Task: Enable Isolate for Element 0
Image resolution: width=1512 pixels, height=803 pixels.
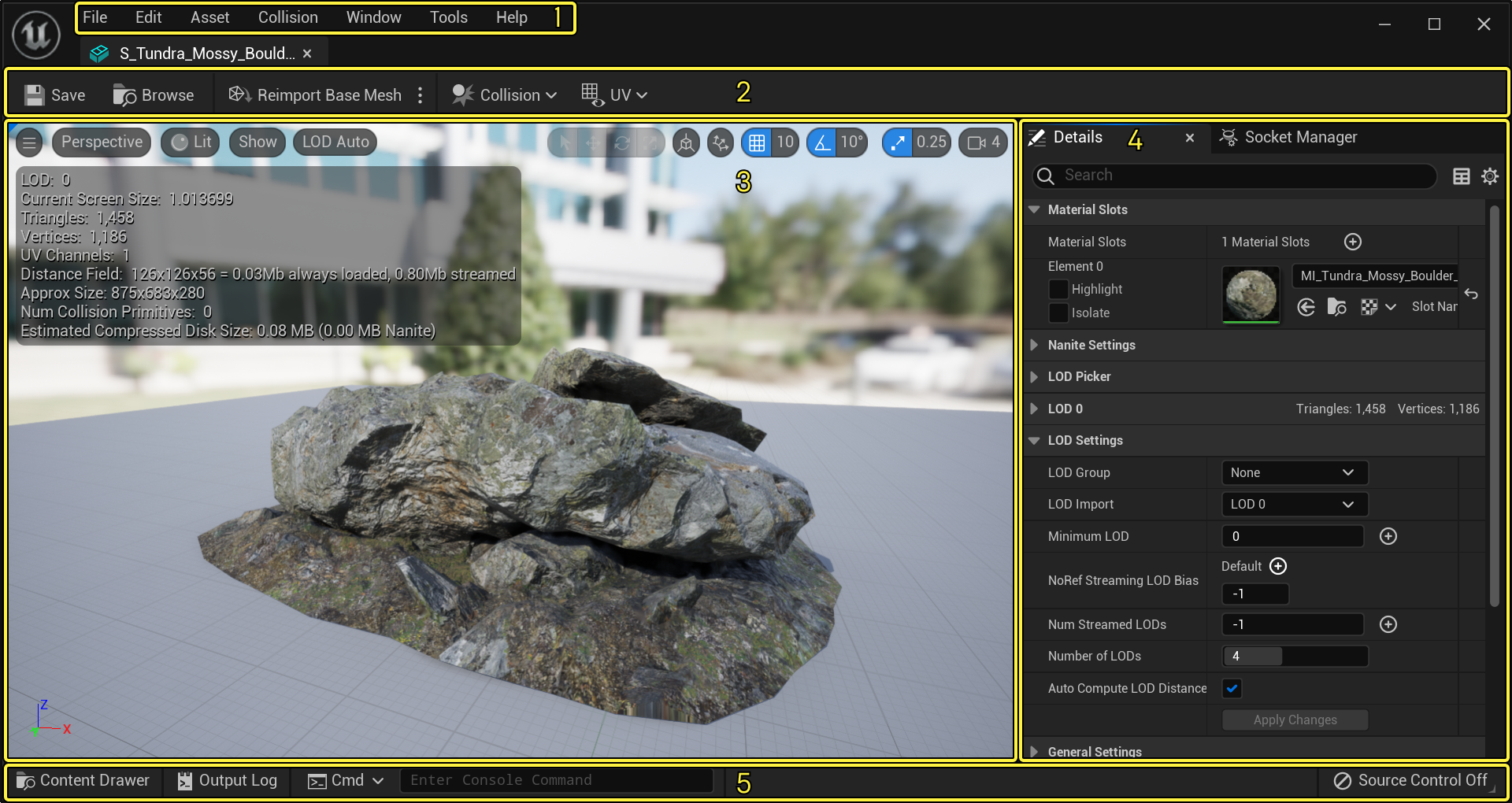Action: [1058, 313]
